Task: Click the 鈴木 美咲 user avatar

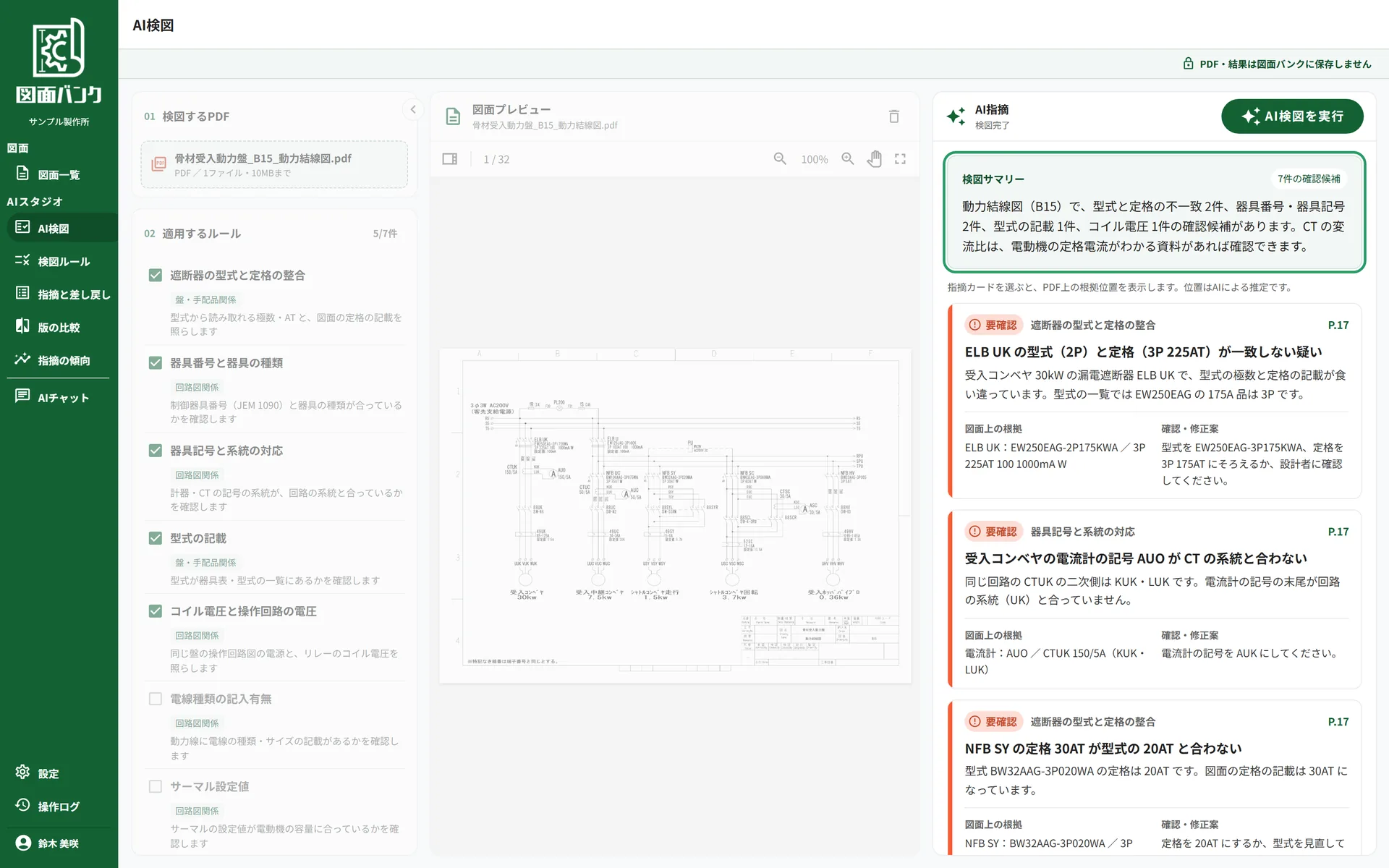Action: [23, 843]
